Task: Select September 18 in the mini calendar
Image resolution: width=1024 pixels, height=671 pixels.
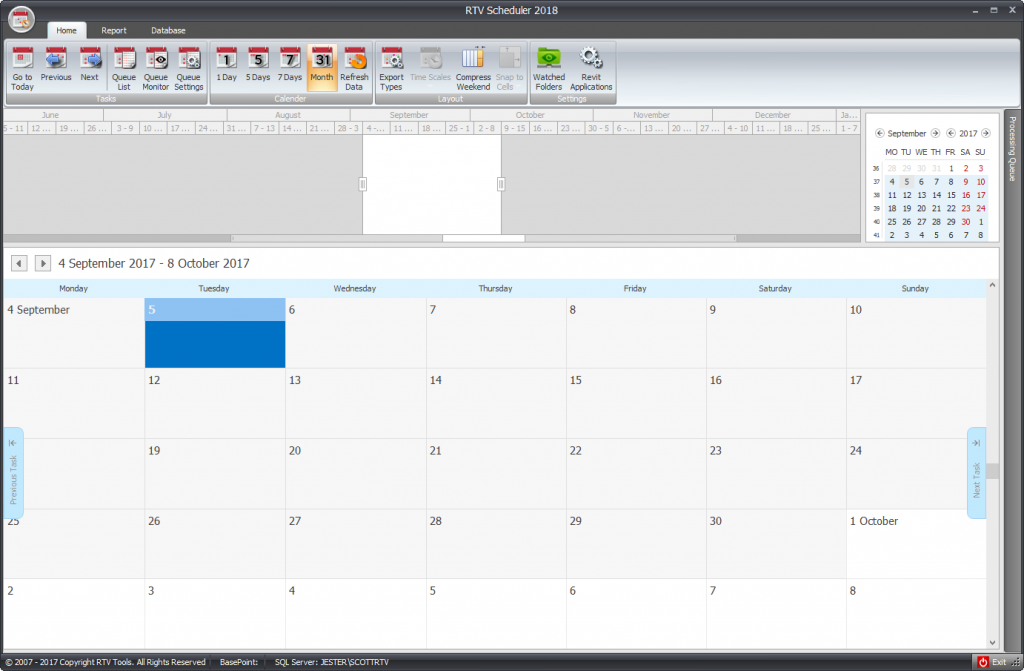Action: pyautogui.click(x=891, y=208)
